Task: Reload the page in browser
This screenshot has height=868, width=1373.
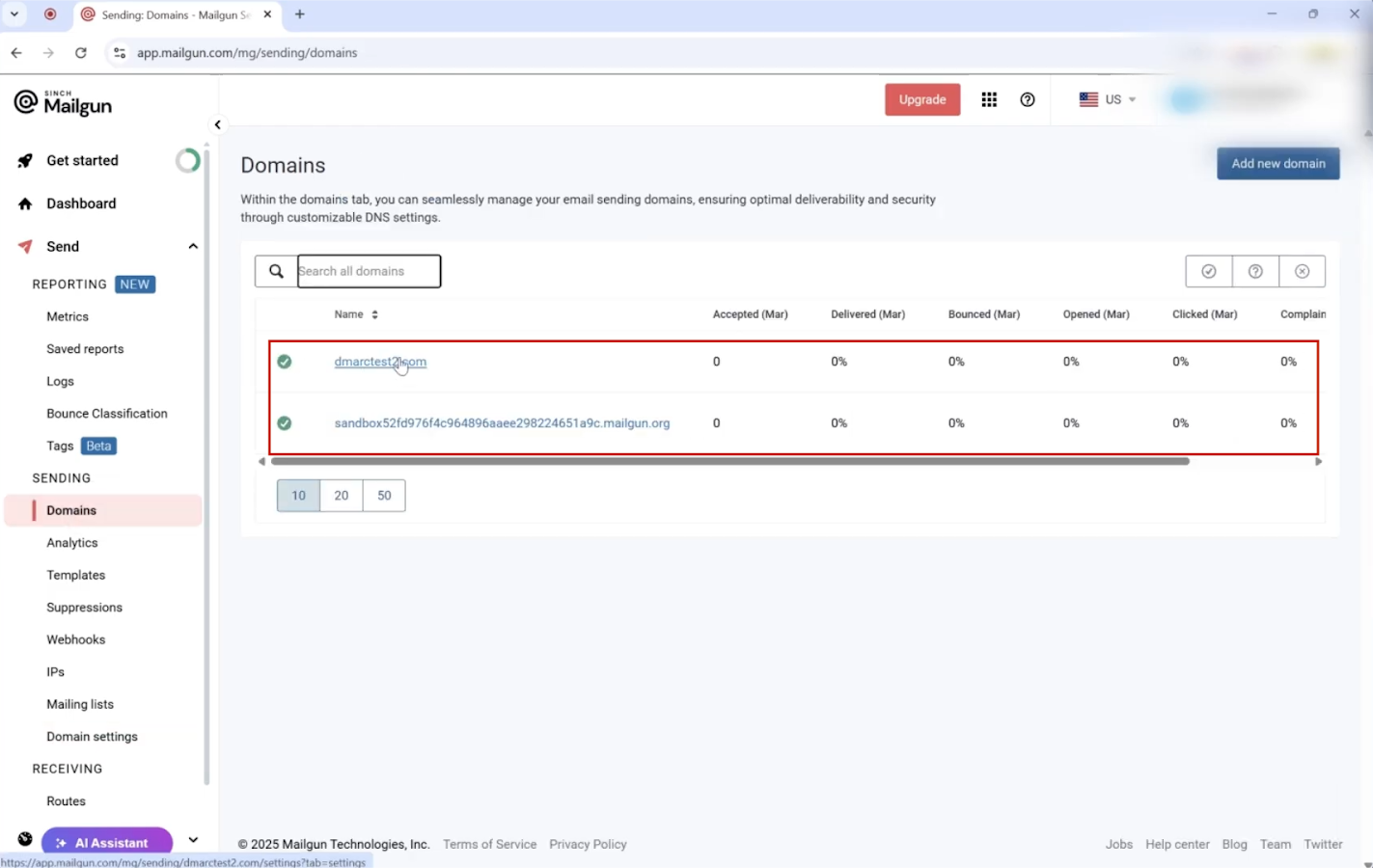Action: click(x=81, y=53)
